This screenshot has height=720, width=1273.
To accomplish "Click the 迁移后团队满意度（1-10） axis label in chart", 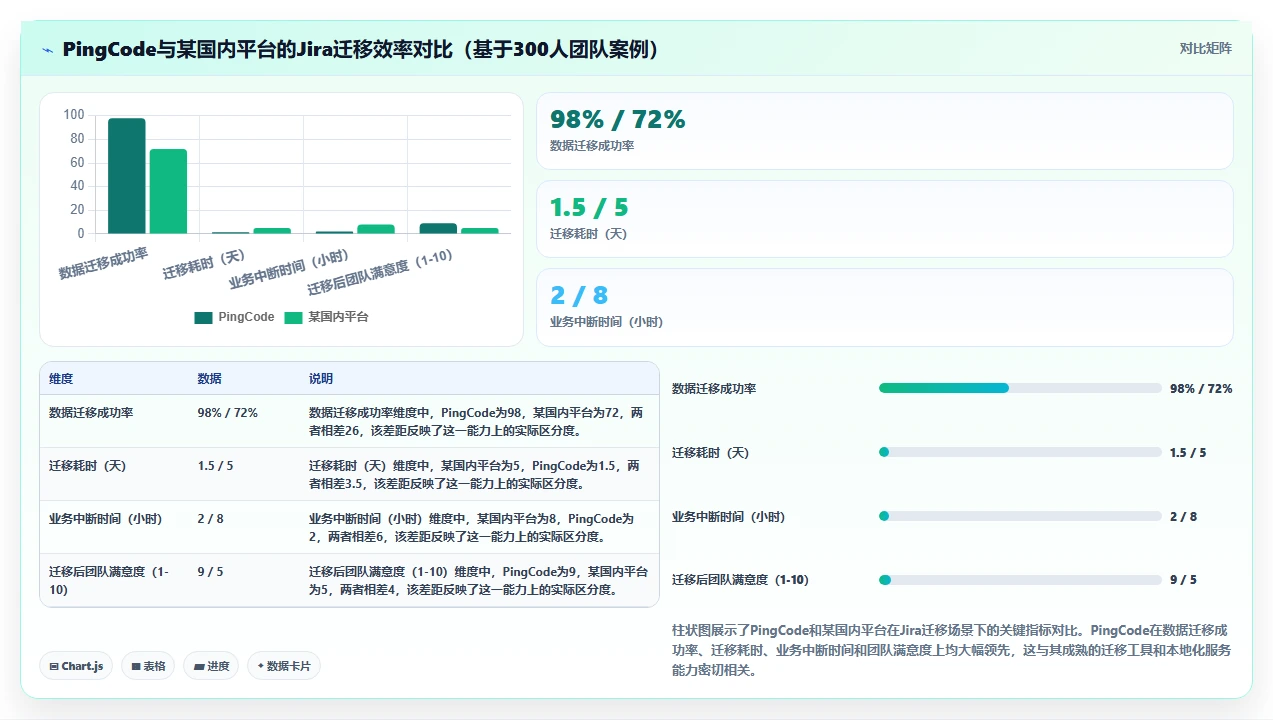I will [x=380, y=272].
